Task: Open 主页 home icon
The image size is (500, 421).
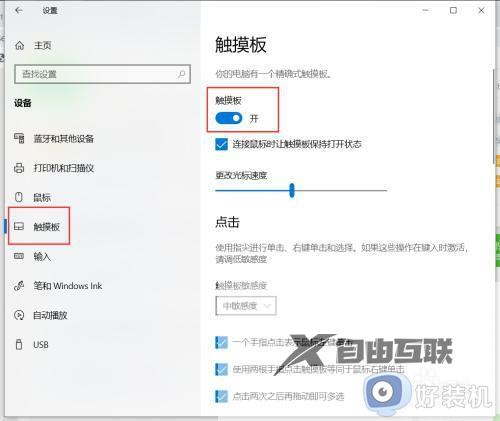Action: pyautogui.click(x=20, y=45)
